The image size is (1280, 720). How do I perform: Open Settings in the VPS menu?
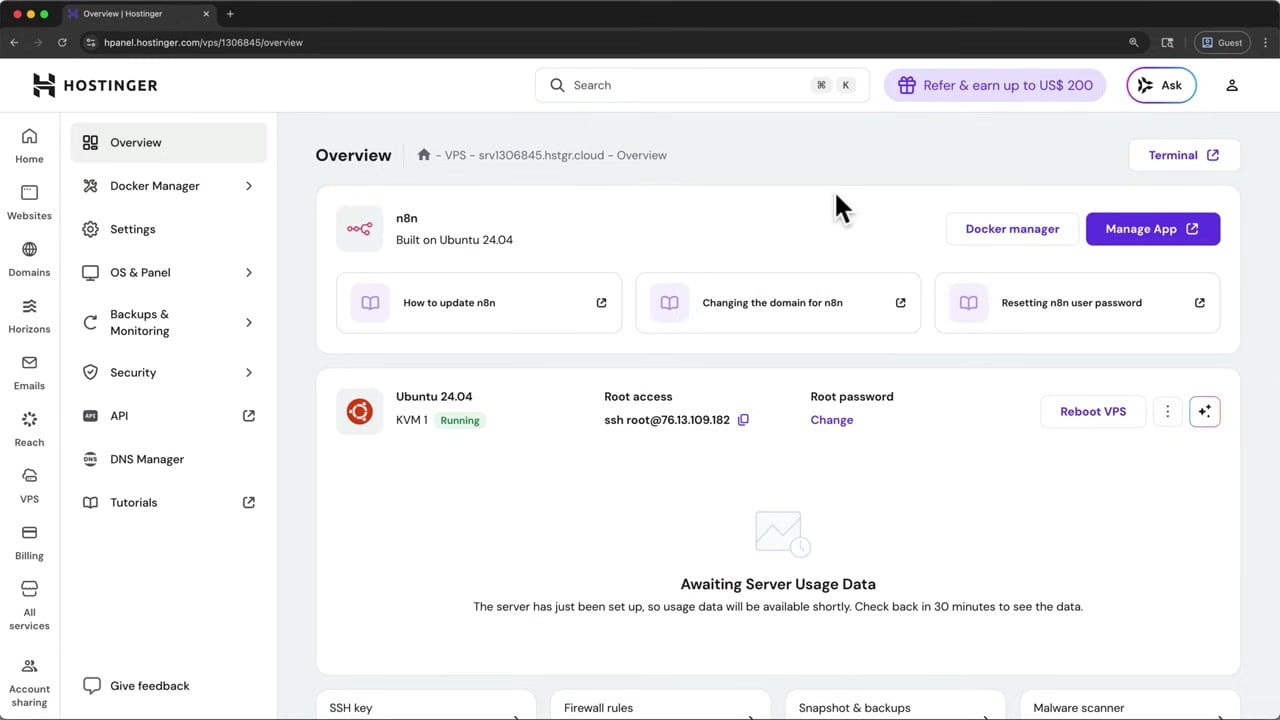pyautogui.click(x=169, y=229)
